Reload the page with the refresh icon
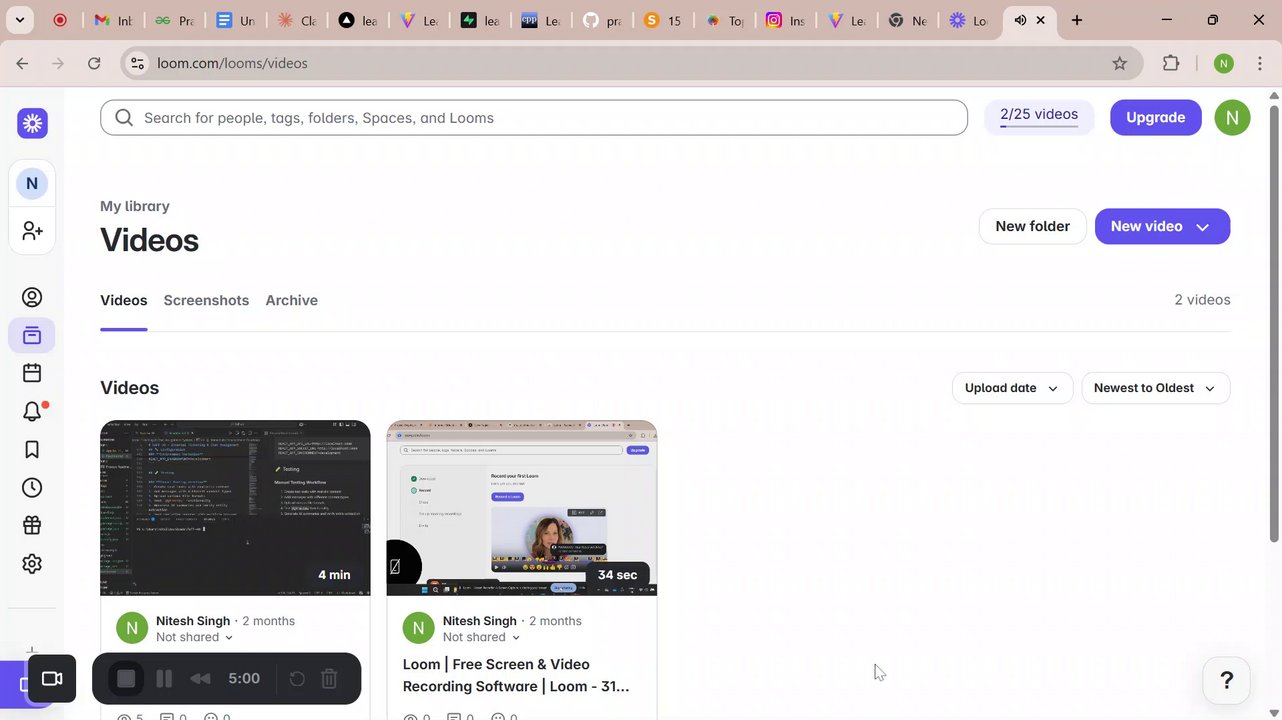The image size is (1282, 720). coord(94,63)
